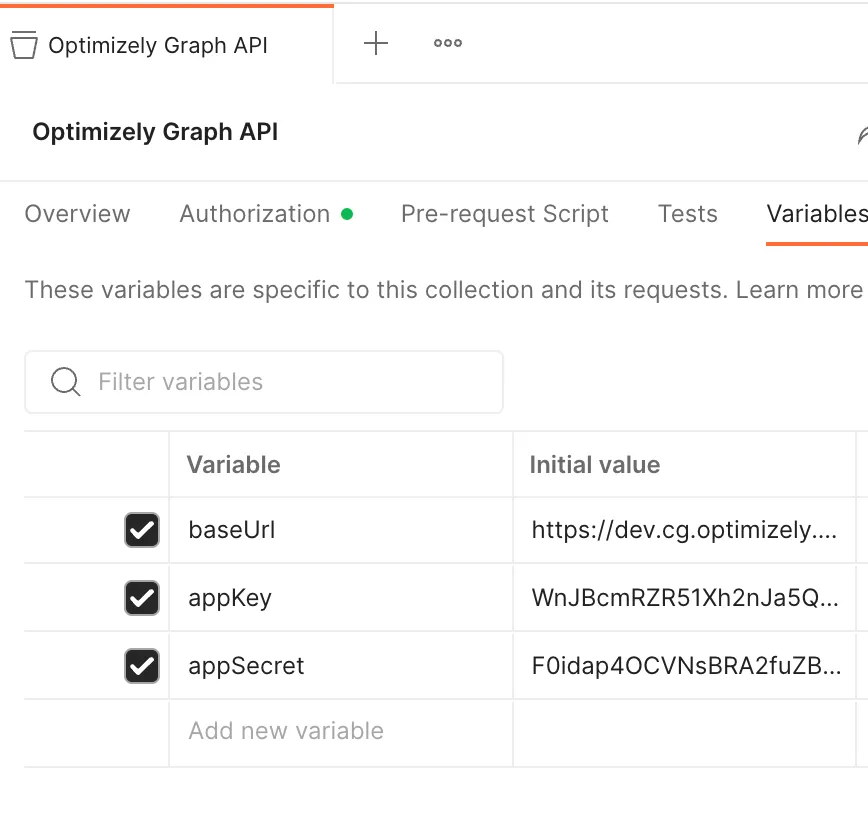Image resolution: width=868 pixels, height=818 pixels.
Task: Uncheck the appKey variable checkbox
Action: tap(142, 598)
